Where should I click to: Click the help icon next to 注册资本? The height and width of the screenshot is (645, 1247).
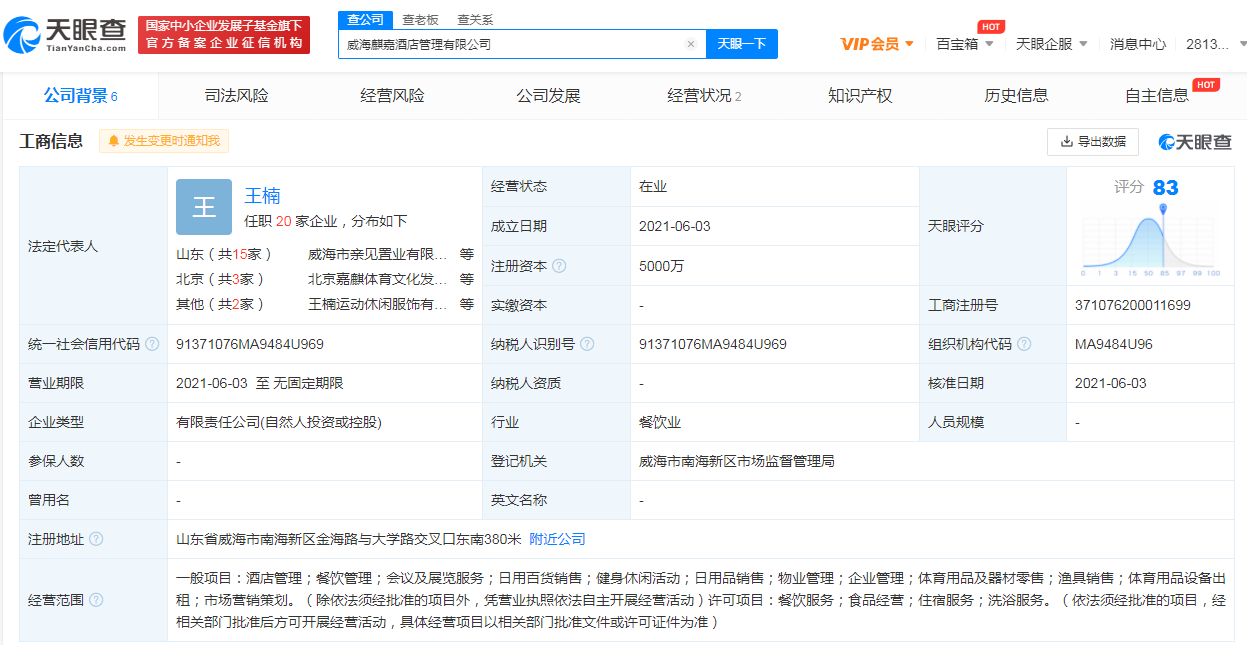click(x=559, y=266)
